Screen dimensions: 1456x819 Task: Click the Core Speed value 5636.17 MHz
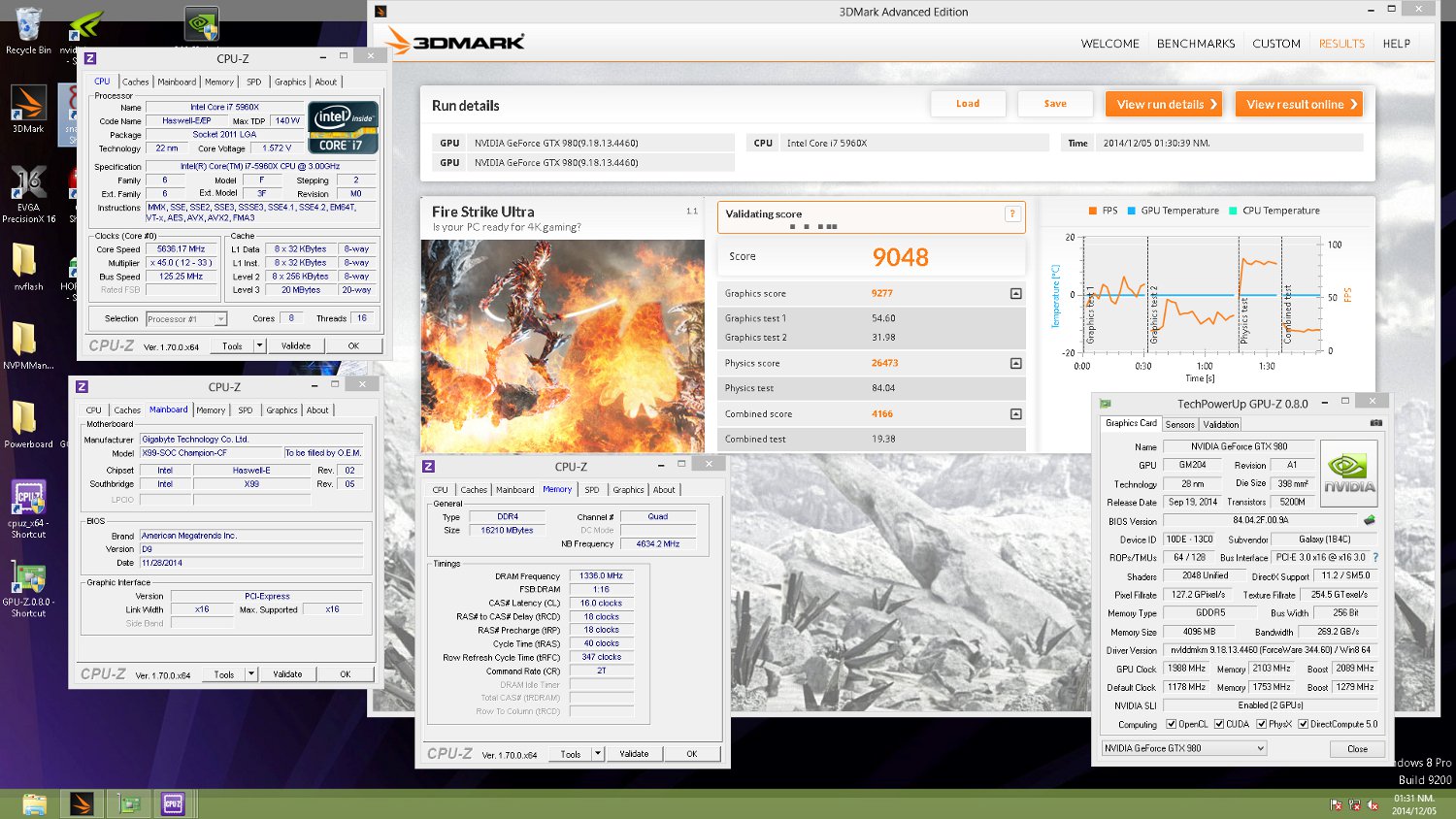tap(182, 249)
